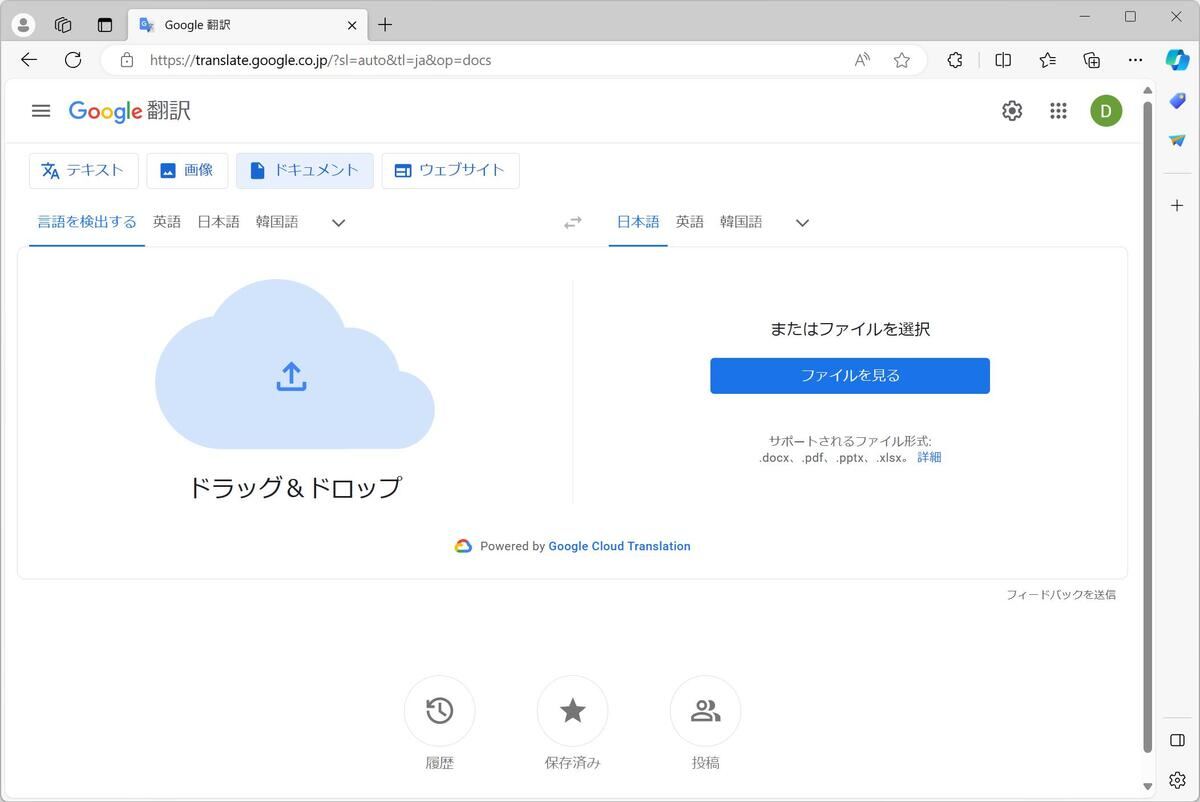Image resolution: width=1200 pixels, height=802 pixels.
Task: Click the address bar URL
Action: click(320, 60)
